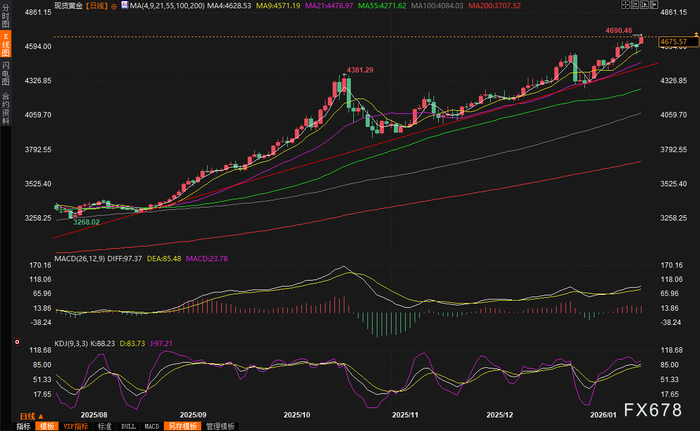Click the 【日线】 period label in title

point(97,6)
